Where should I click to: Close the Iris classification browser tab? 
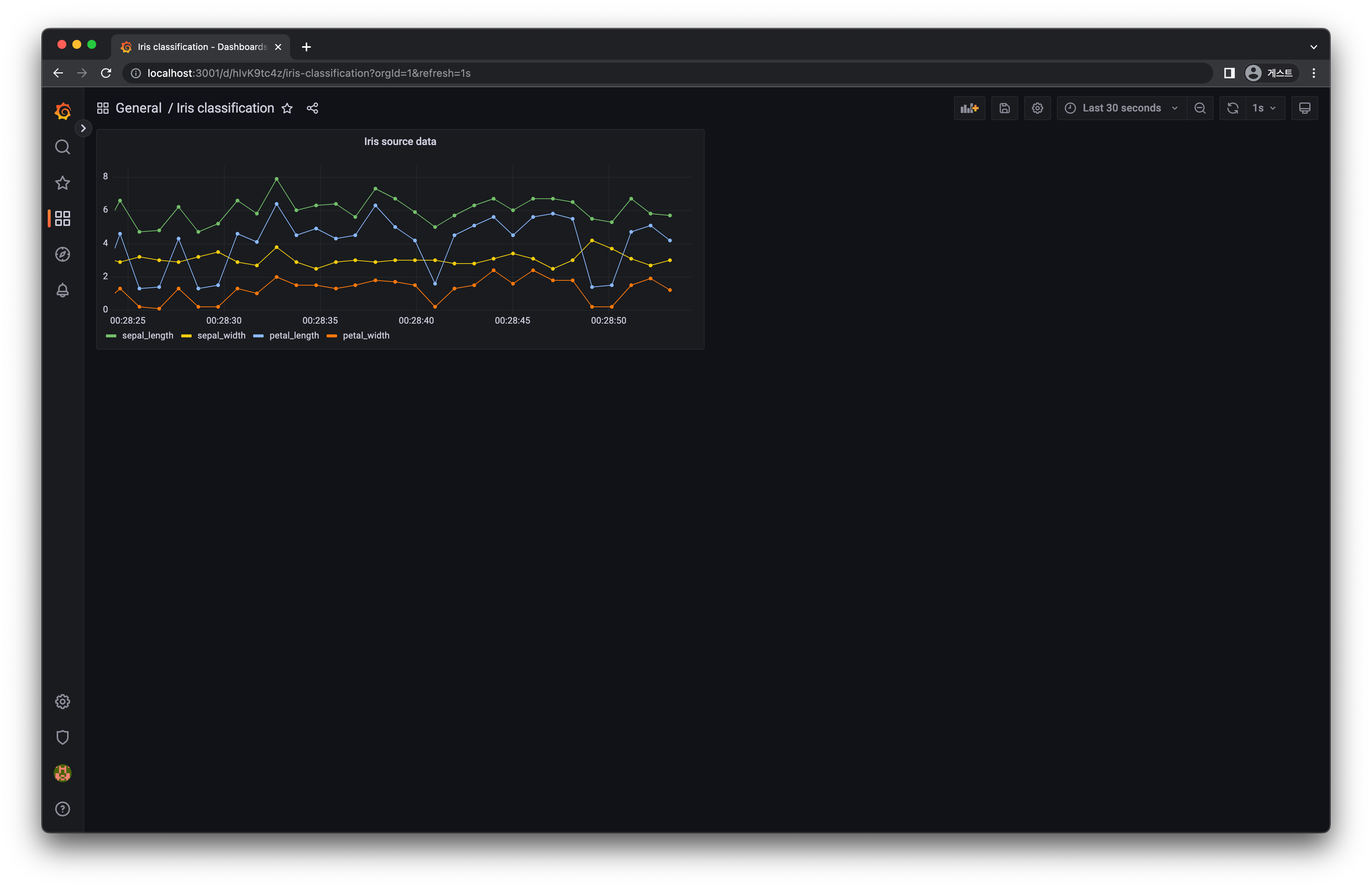tap(278, 47)
